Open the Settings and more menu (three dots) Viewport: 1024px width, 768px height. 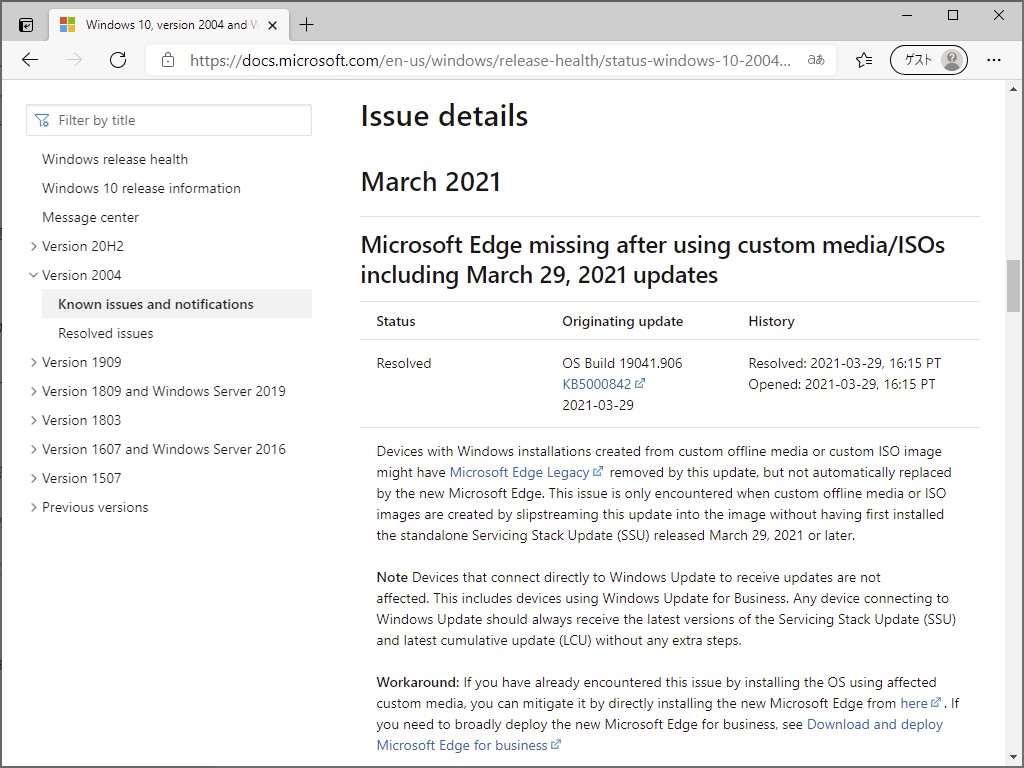(x=994, y=60)
